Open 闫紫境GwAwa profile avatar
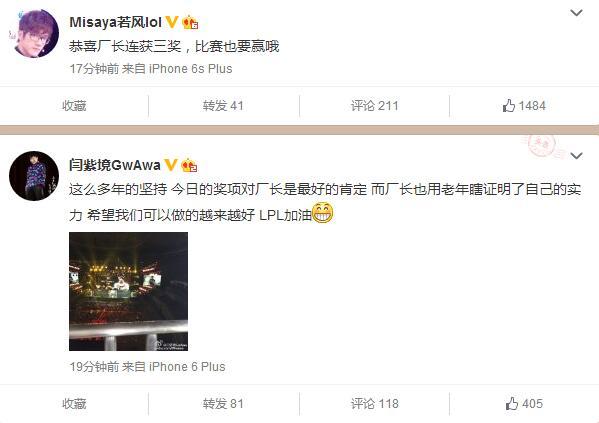Screen dimensions: 599x423 click(x=34, y=176)
